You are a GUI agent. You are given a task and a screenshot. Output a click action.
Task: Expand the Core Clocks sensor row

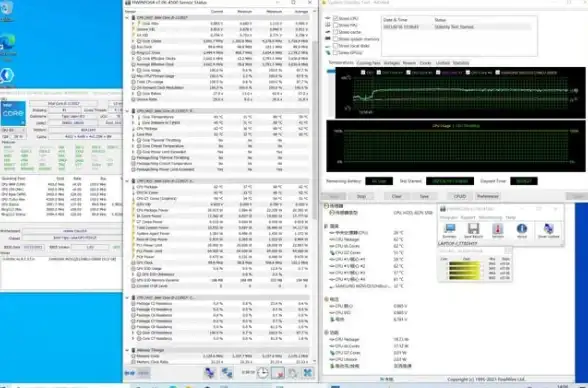(x=133, y=41)
